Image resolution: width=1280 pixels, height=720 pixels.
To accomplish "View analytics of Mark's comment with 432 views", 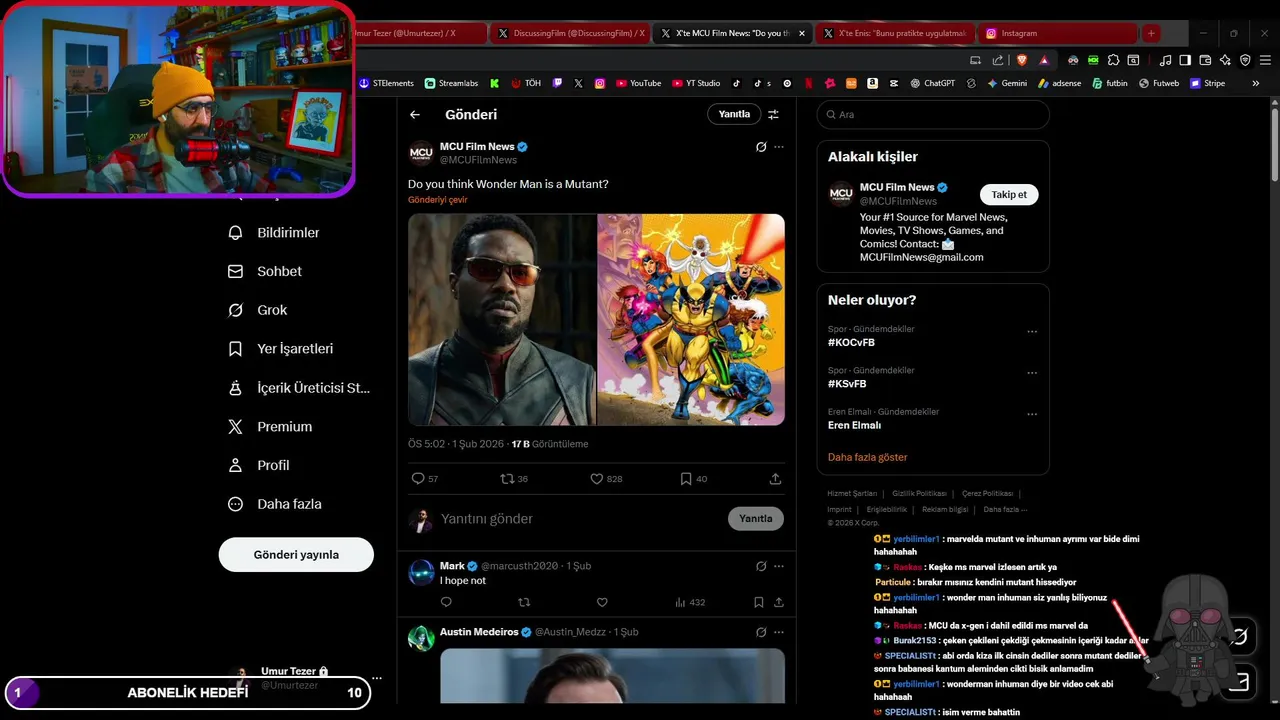I will (x=690, y=602).
